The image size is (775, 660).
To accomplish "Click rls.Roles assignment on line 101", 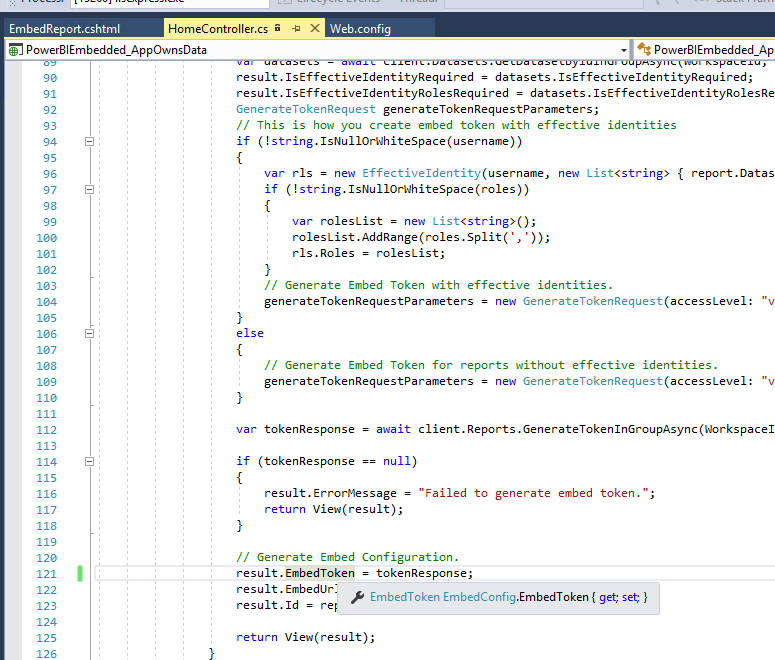I will [368, 253].
